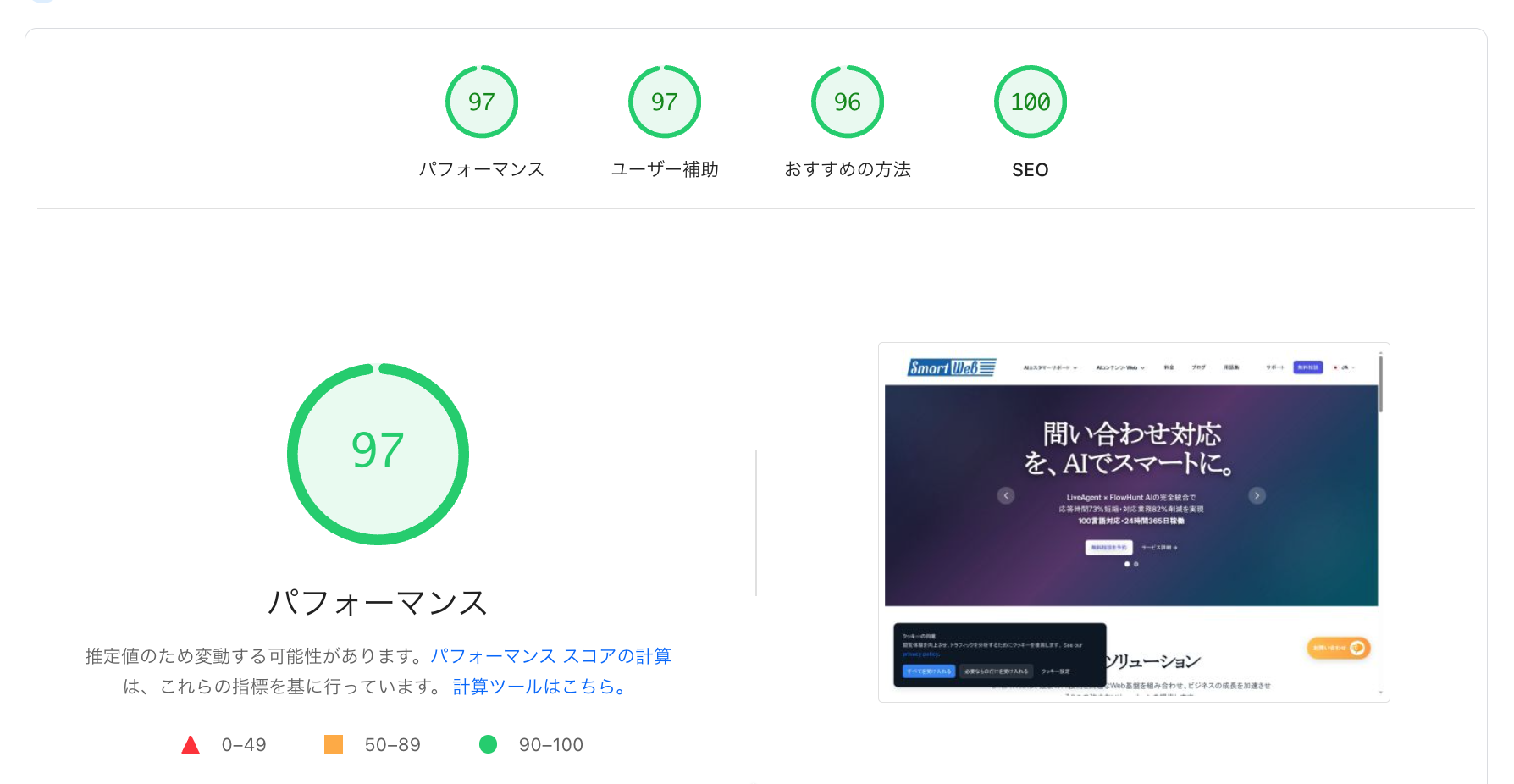Click the ユーザー補助 score gauge
This screenshot has width=1514, height=784.
(665, 102)
